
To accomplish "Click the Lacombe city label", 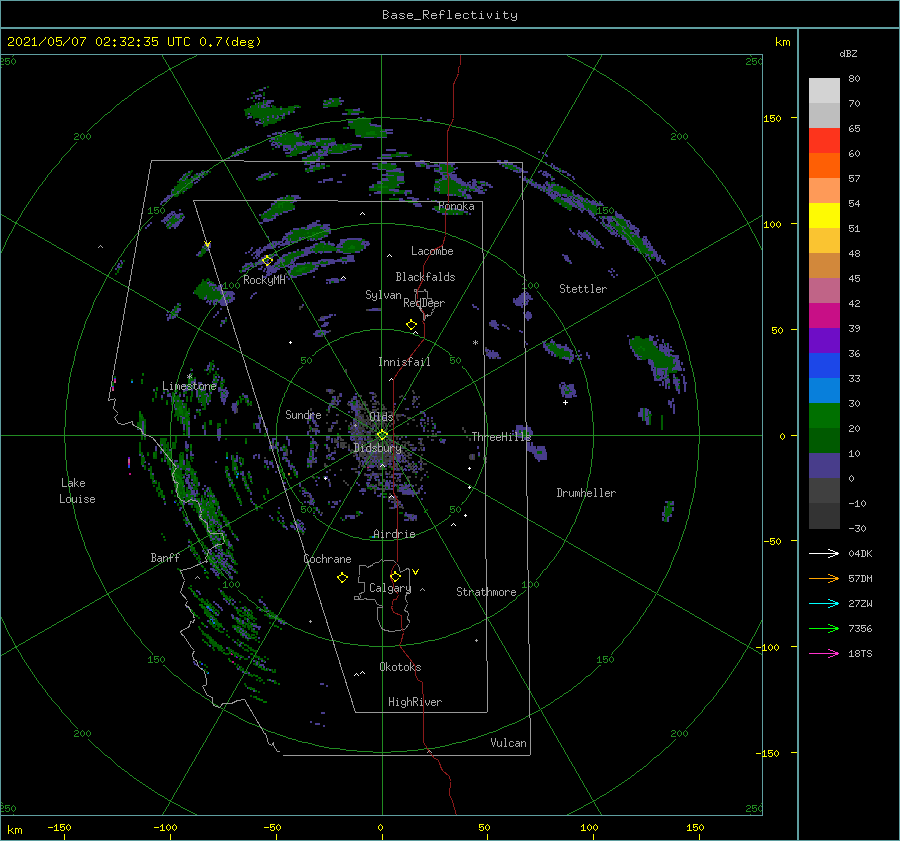I will 432,251.
